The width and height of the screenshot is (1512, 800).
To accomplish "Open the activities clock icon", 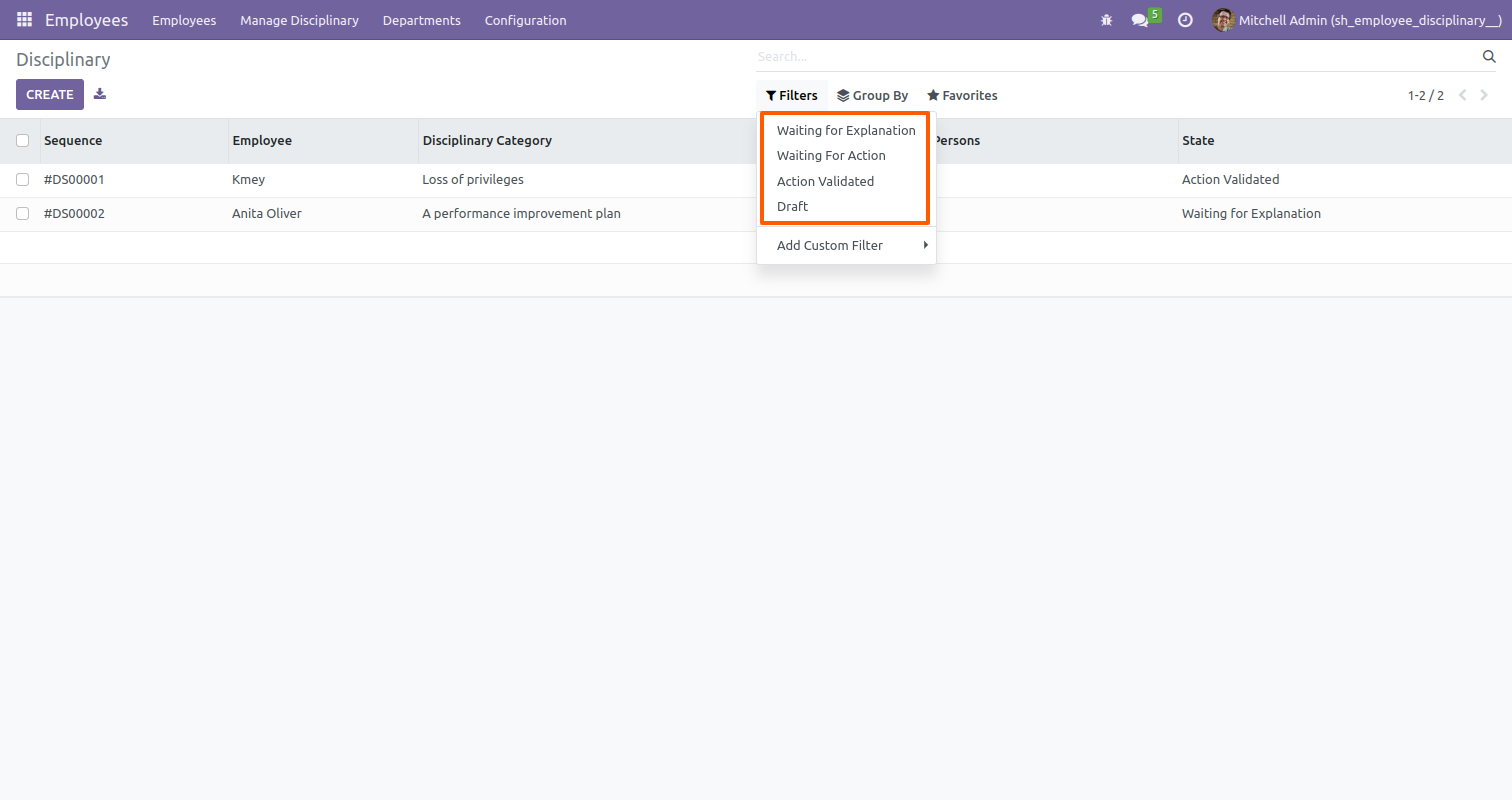I will (1185, 20).
